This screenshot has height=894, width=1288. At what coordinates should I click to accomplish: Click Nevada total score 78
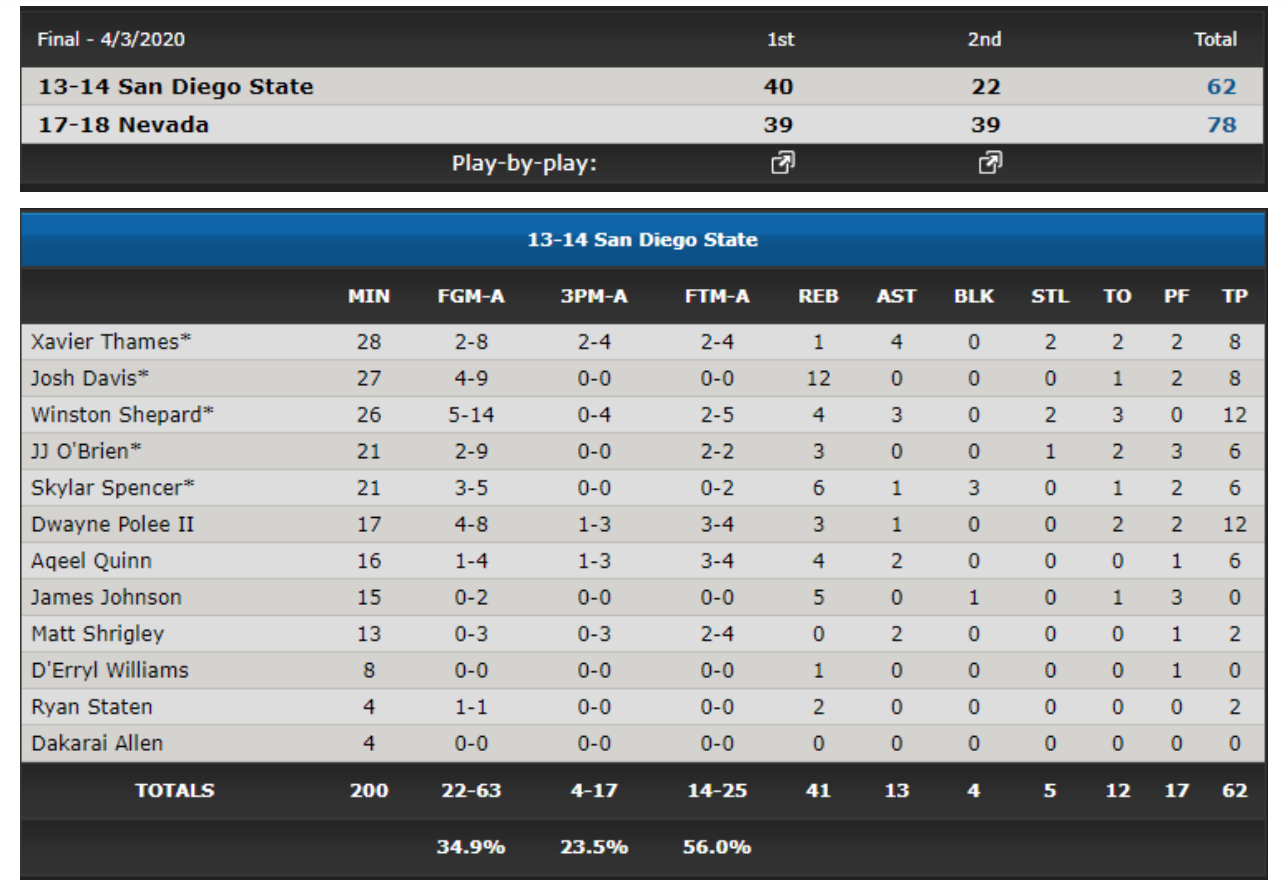click(1221, 125)
